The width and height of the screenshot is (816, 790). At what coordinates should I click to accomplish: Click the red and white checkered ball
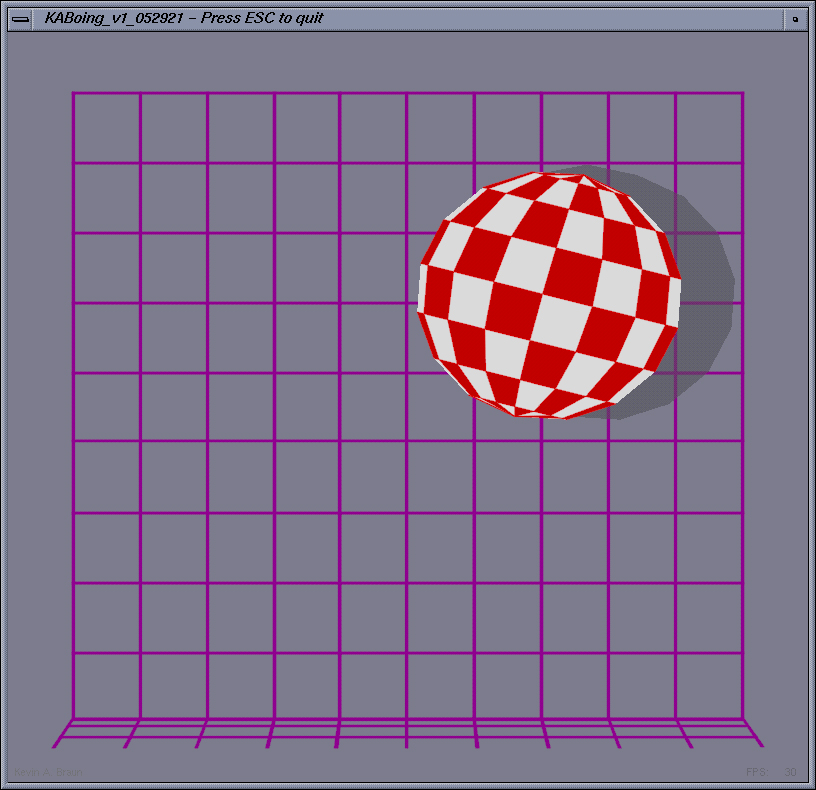coord(549,295)
